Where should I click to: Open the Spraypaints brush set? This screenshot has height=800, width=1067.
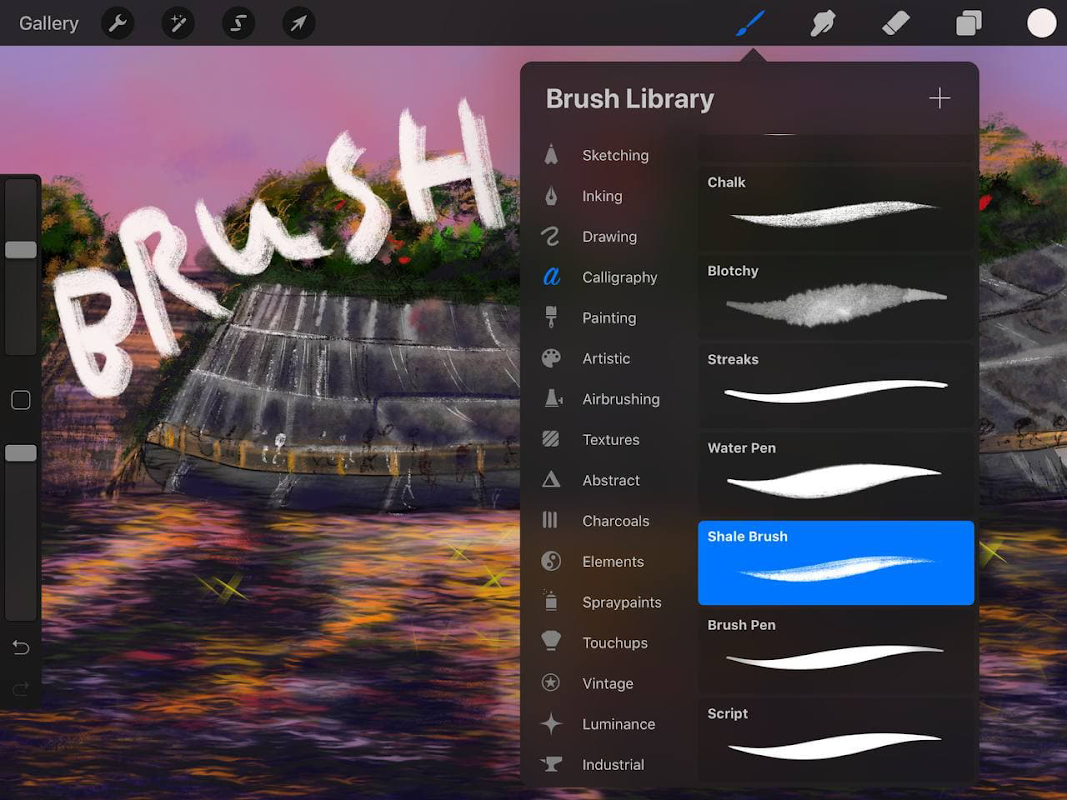(x=621, y=603)
